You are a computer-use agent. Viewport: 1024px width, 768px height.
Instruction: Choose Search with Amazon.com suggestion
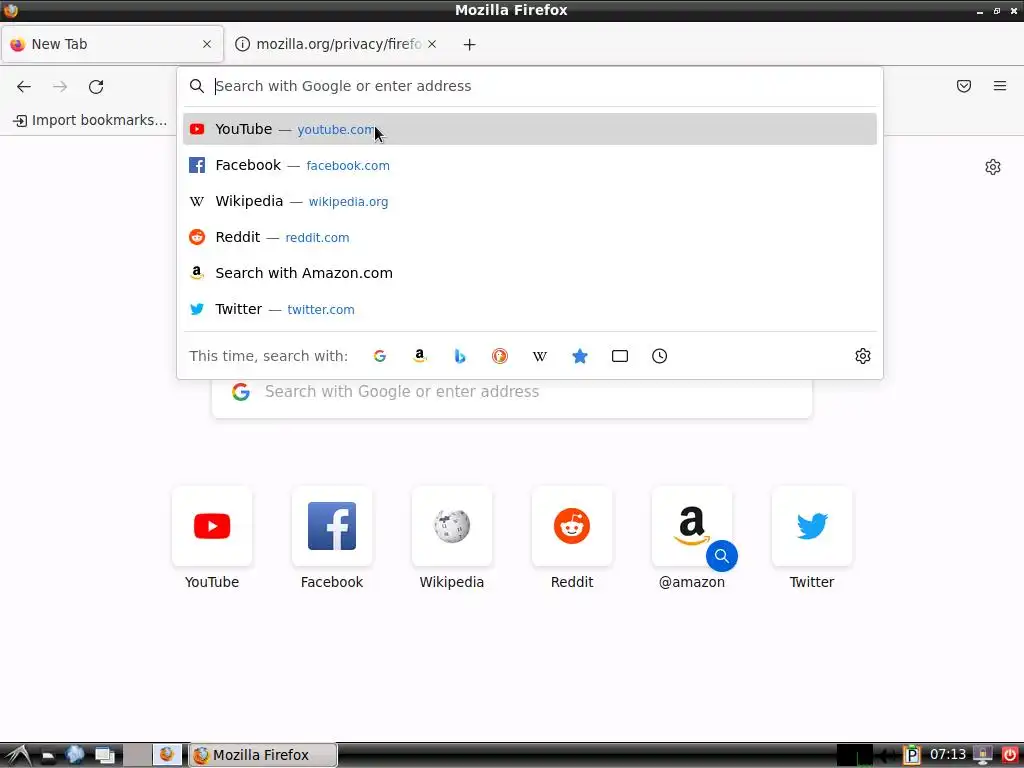[x=530, y=273]
